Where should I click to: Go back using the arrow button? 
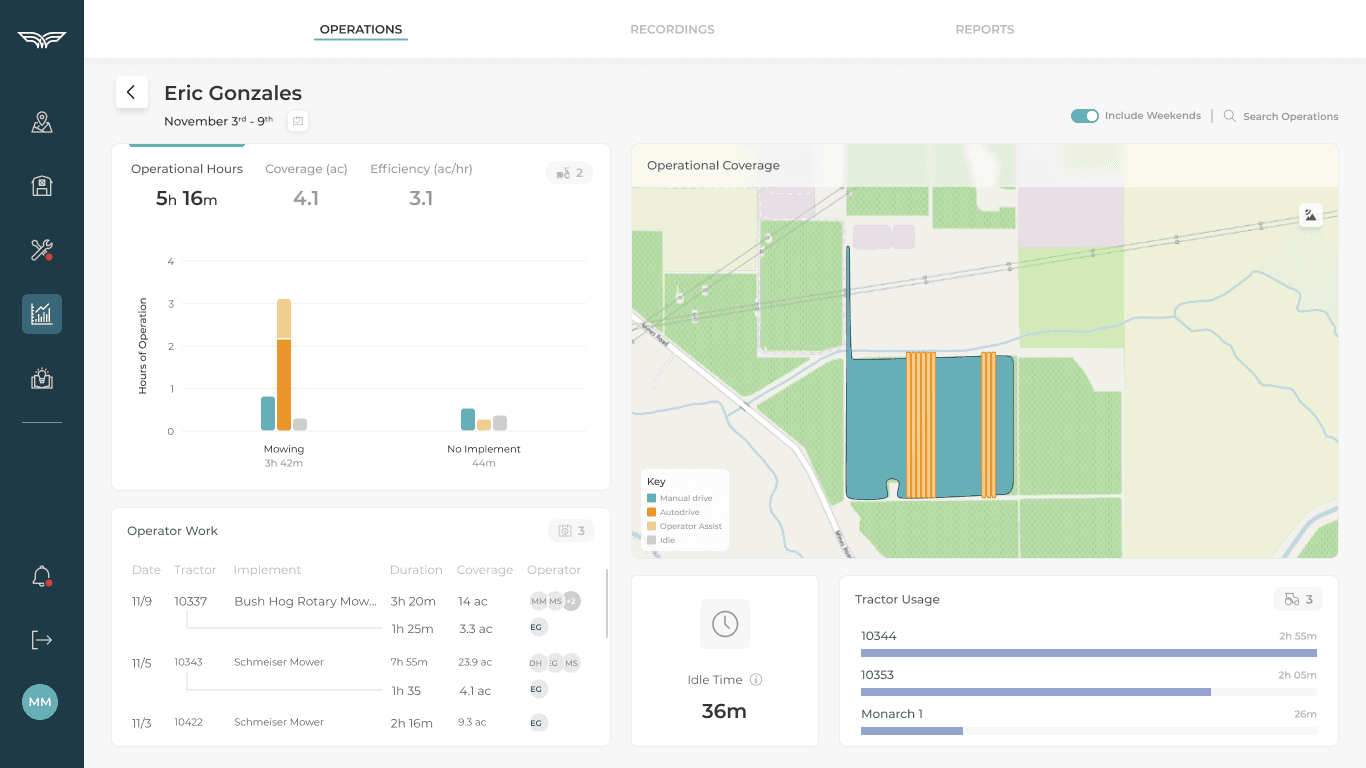(x=131, y=92)
